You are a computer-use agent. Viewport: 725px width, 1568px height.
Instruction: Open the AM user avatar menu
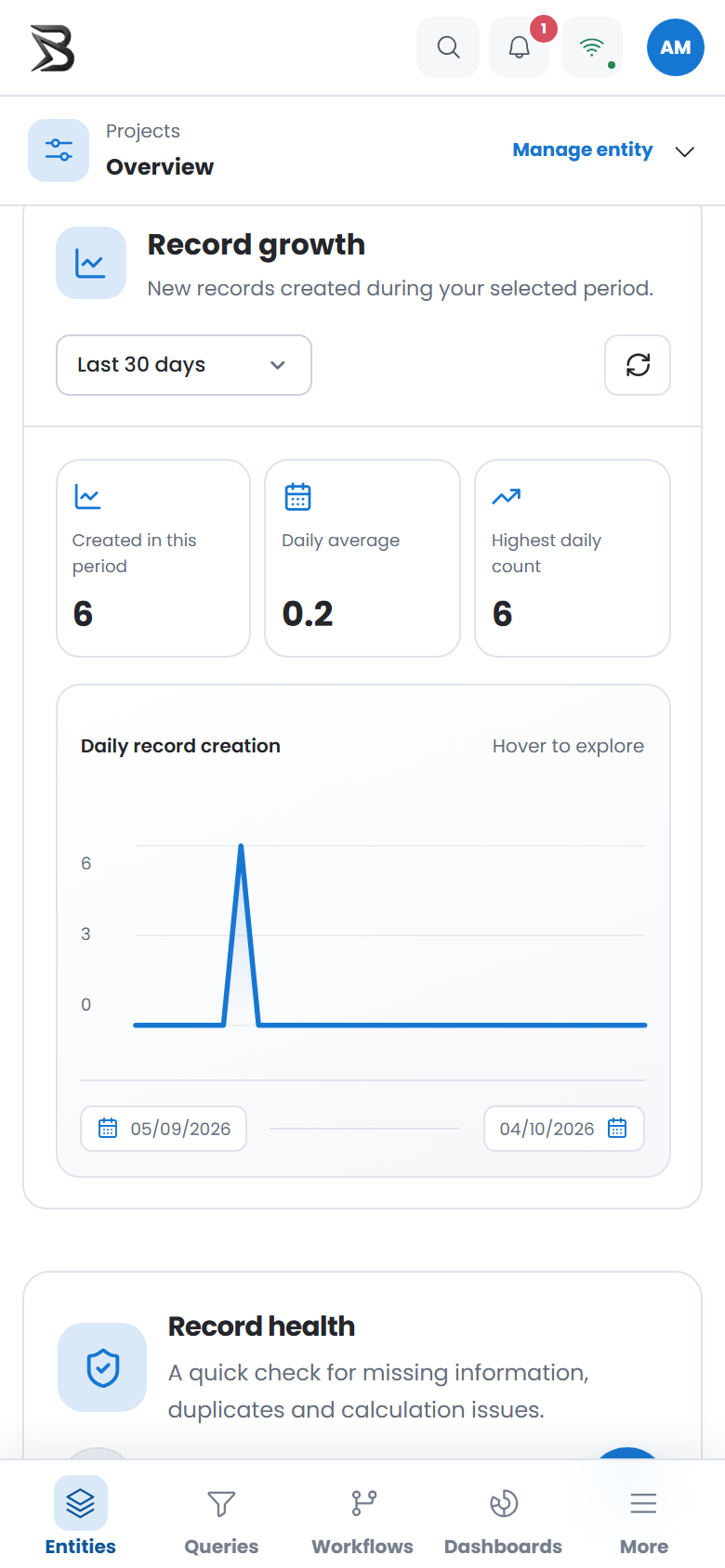click(676, 47)
